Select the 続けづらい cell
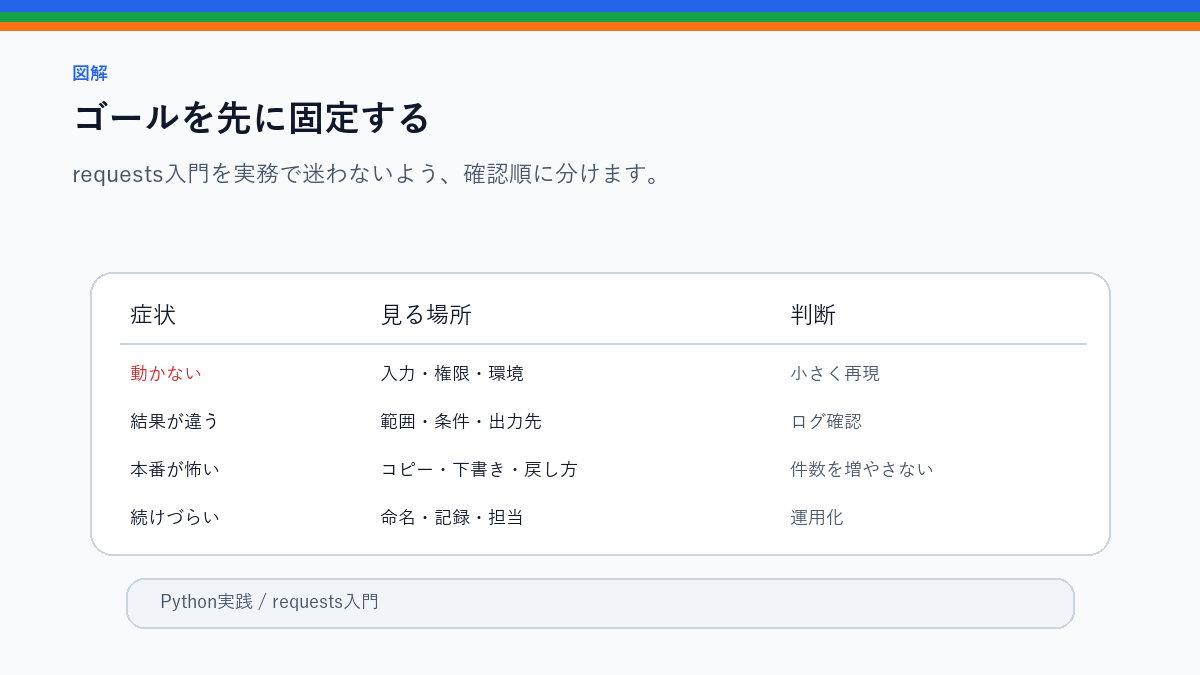The width and height of the screenshot is (1200, 675). click(x=175, y=517)
